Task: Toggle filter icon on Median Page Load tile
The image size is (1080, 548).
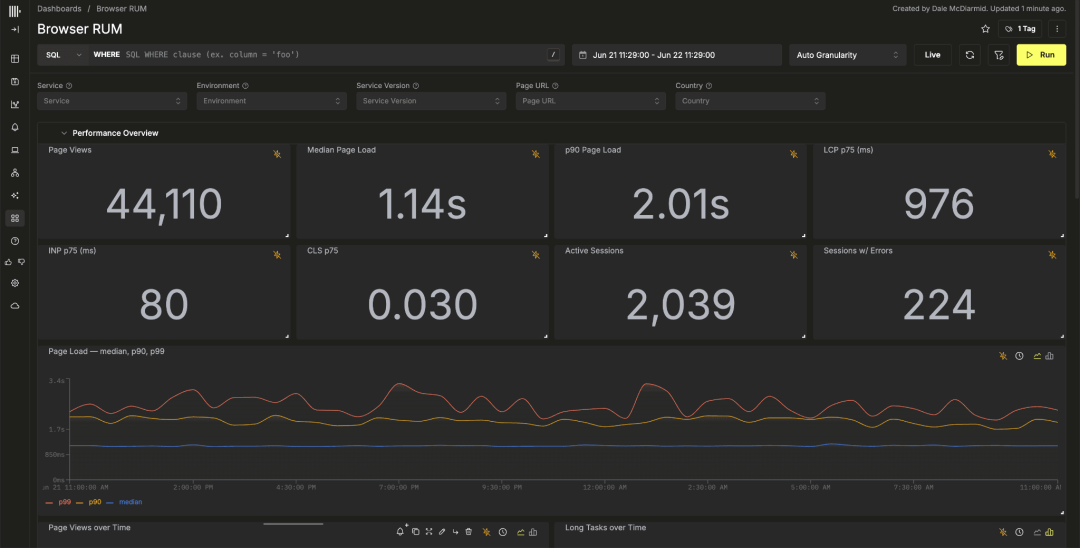Action: click(x=535, y=154)
